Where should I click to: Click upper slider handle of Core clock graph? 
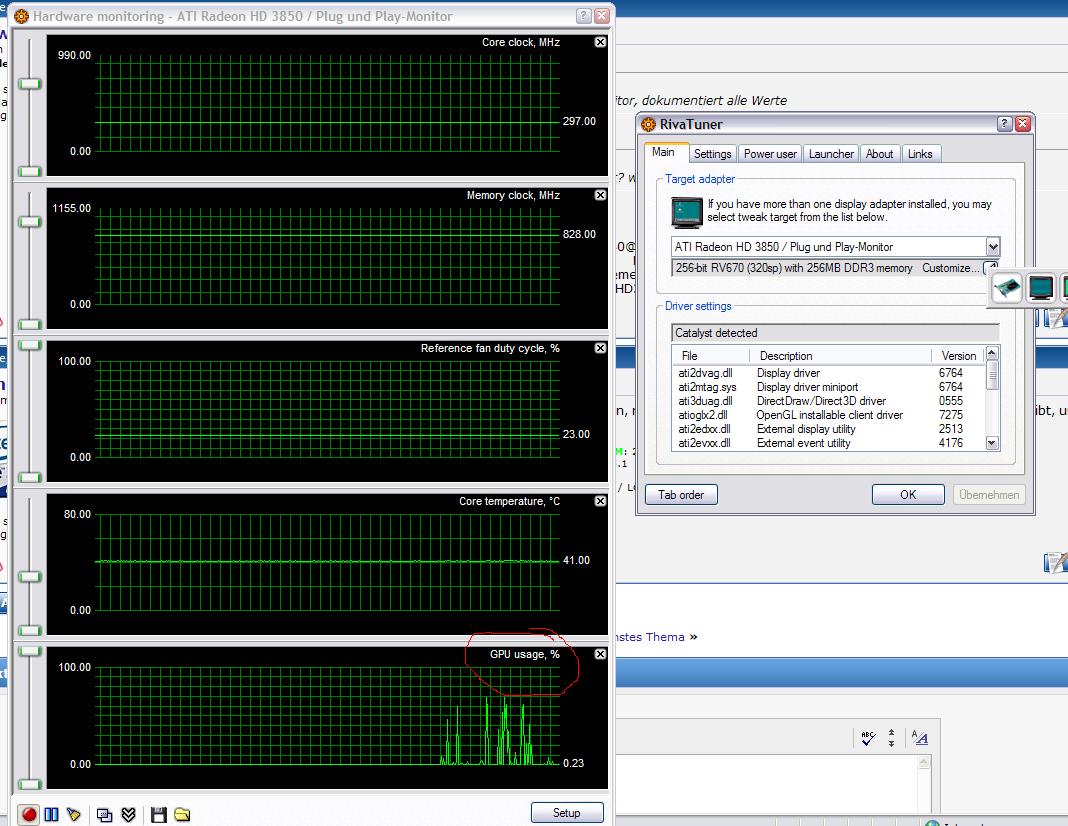coord(29,84)
